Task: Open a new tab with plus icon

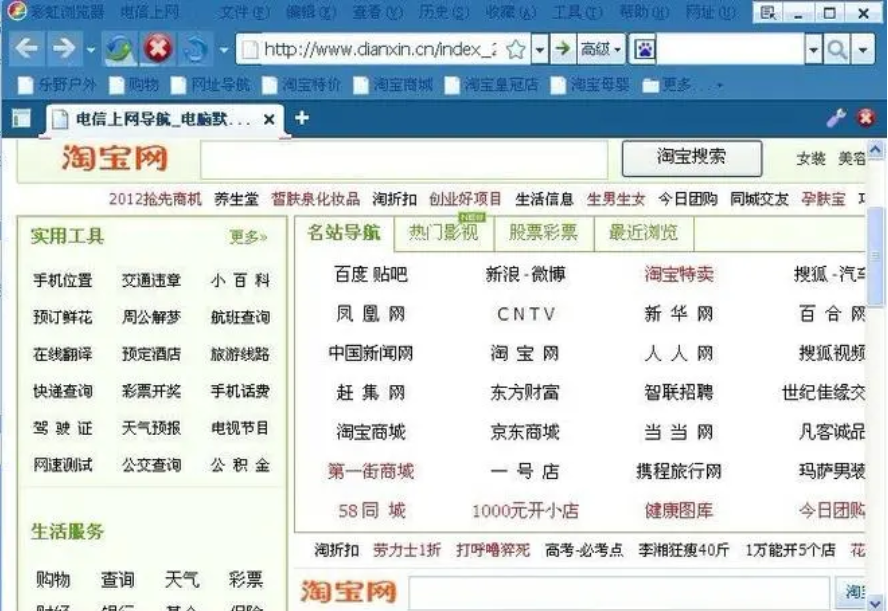Action: 302,118
